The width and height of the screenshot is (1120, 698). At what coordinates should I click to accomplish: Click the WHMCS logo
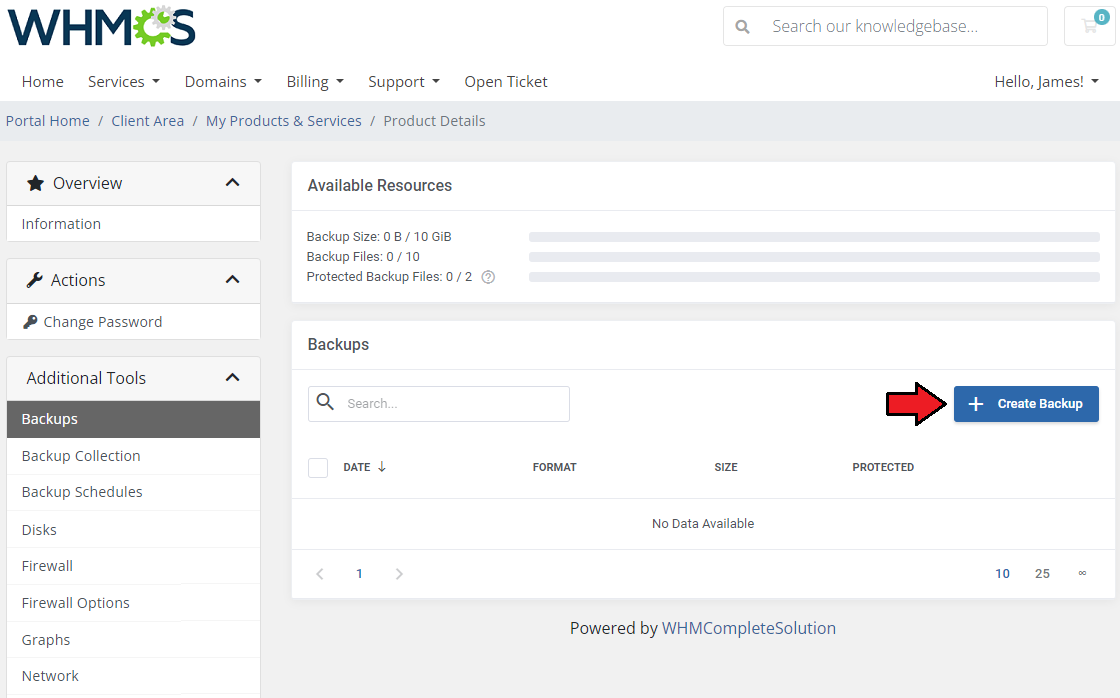[x=101, y=27]
